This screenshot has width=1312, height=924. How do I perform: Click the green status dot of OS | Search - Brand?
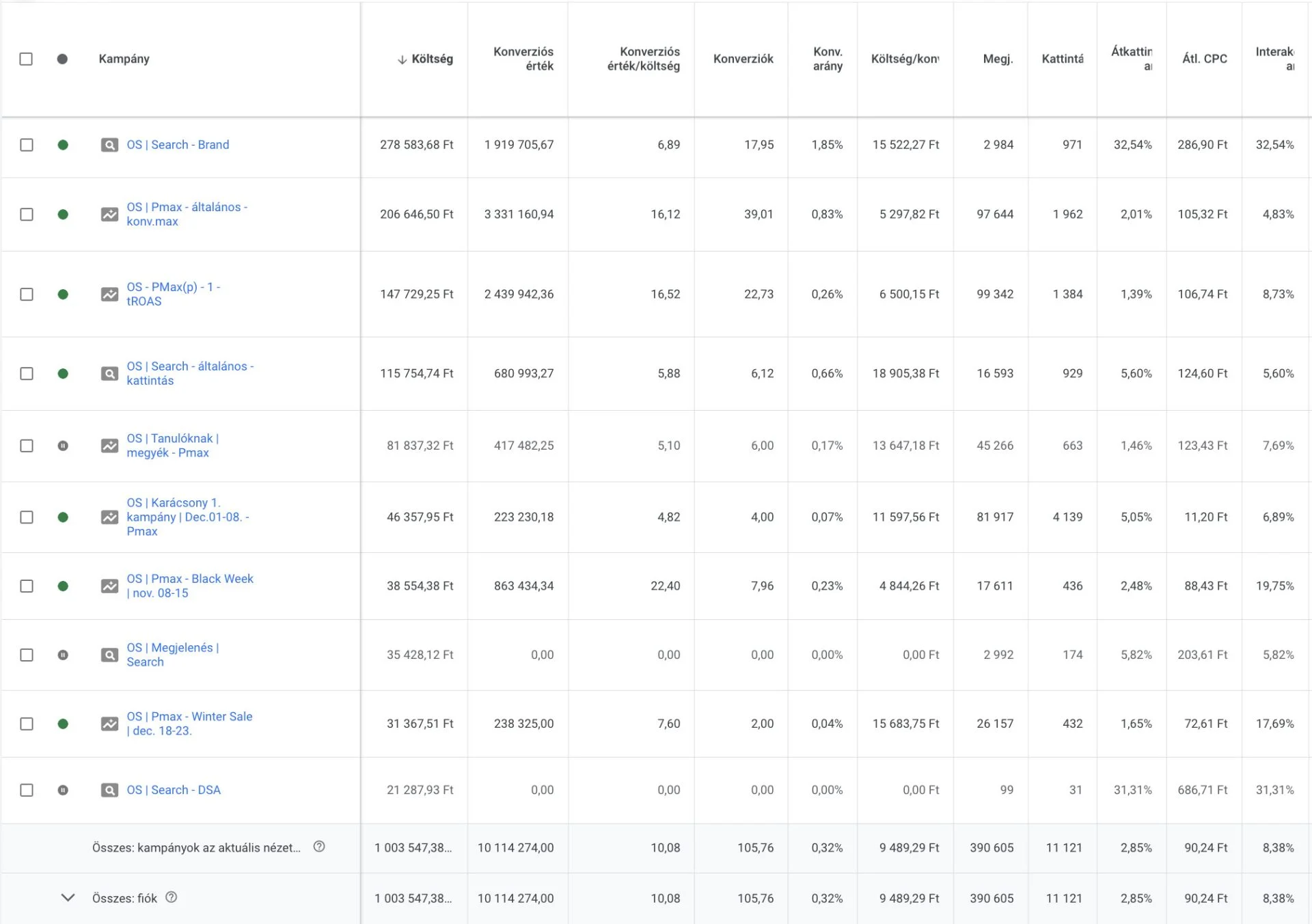click(63, 145)
